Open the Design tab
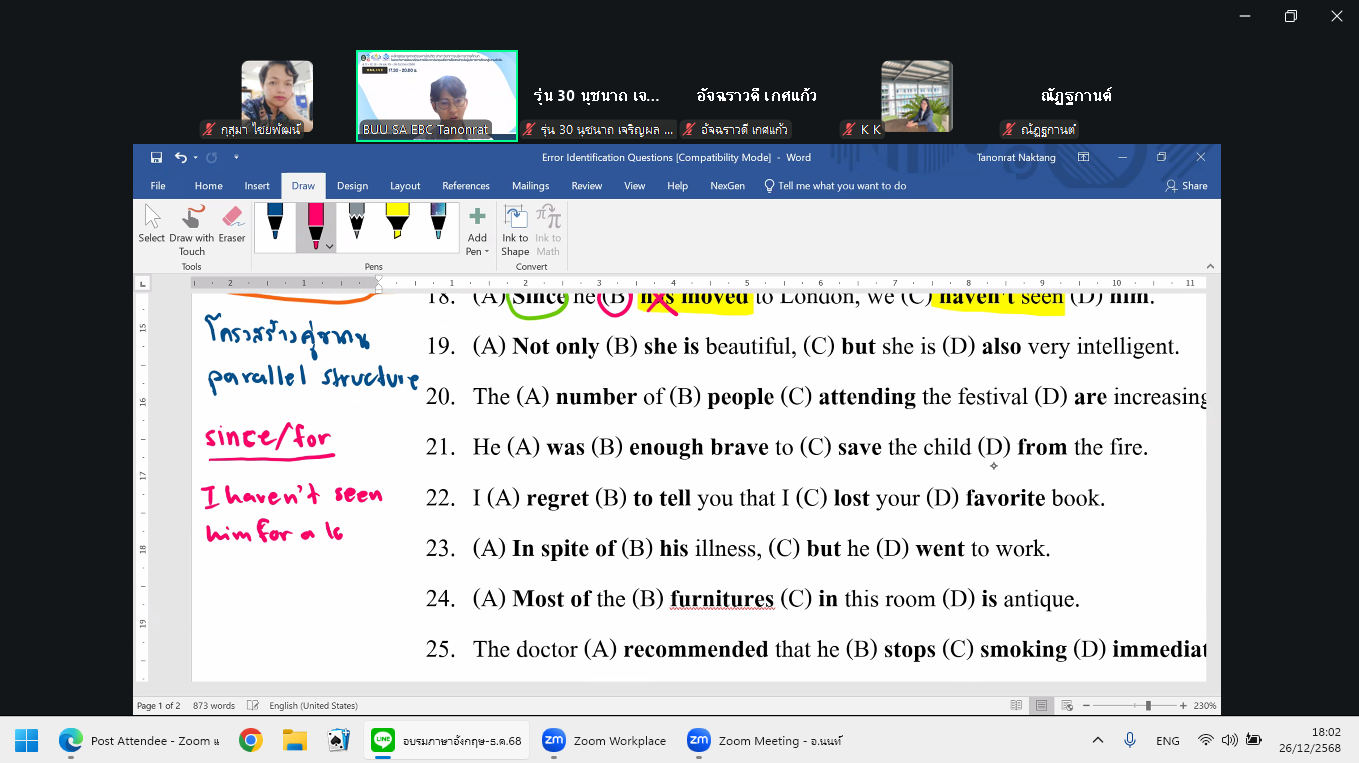The image size is (1359, 763). click(352, 186)
